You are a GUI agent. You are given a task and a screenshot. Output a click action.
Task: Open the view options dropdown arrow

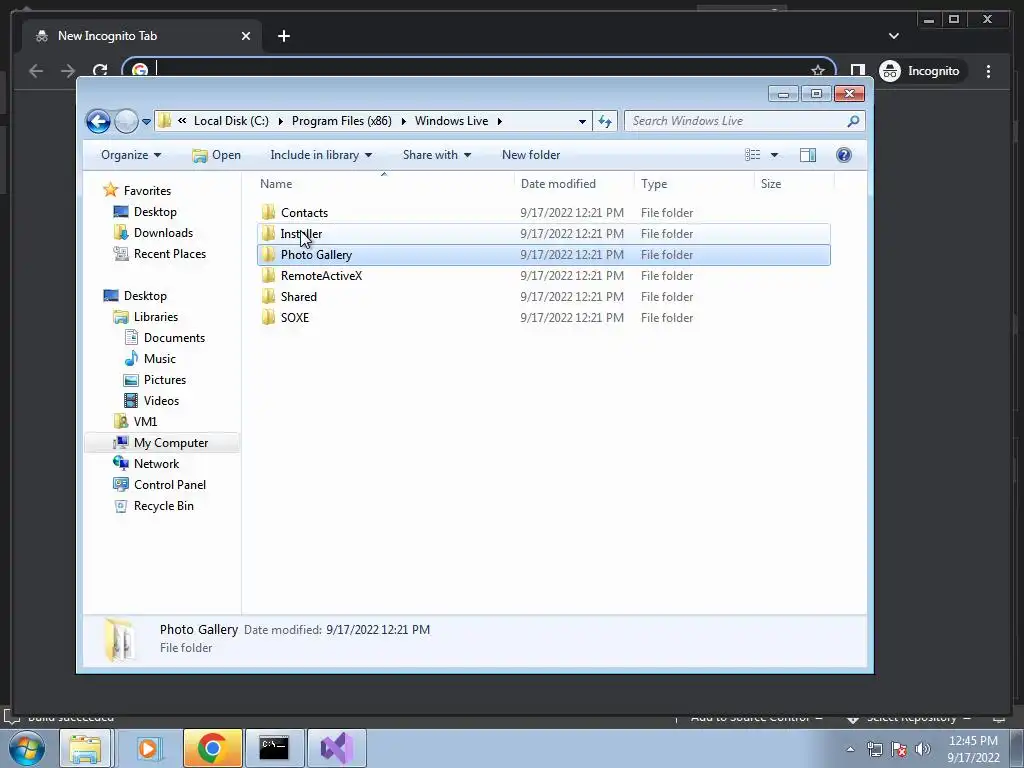[x=774, y=155]
